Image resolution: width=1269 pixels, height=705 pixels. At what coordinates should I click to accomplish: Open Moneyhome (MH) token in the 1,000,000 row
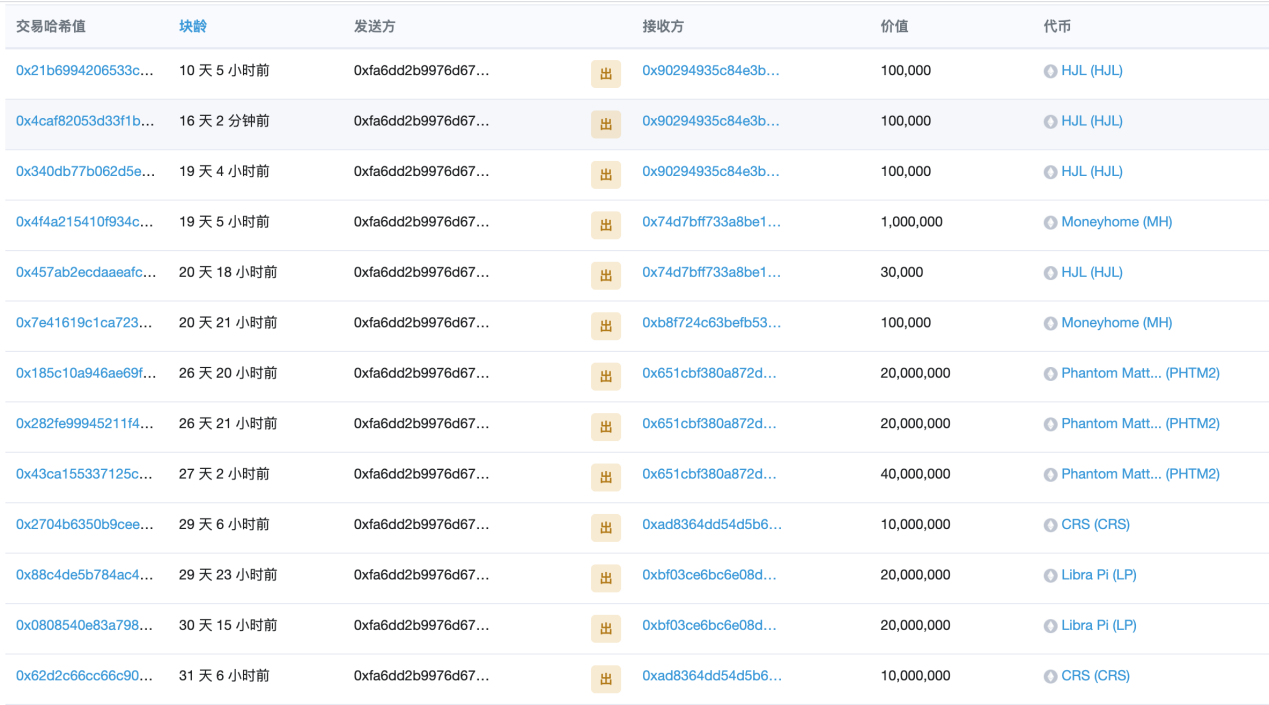pyautogui.click(x=1116, y=222)
